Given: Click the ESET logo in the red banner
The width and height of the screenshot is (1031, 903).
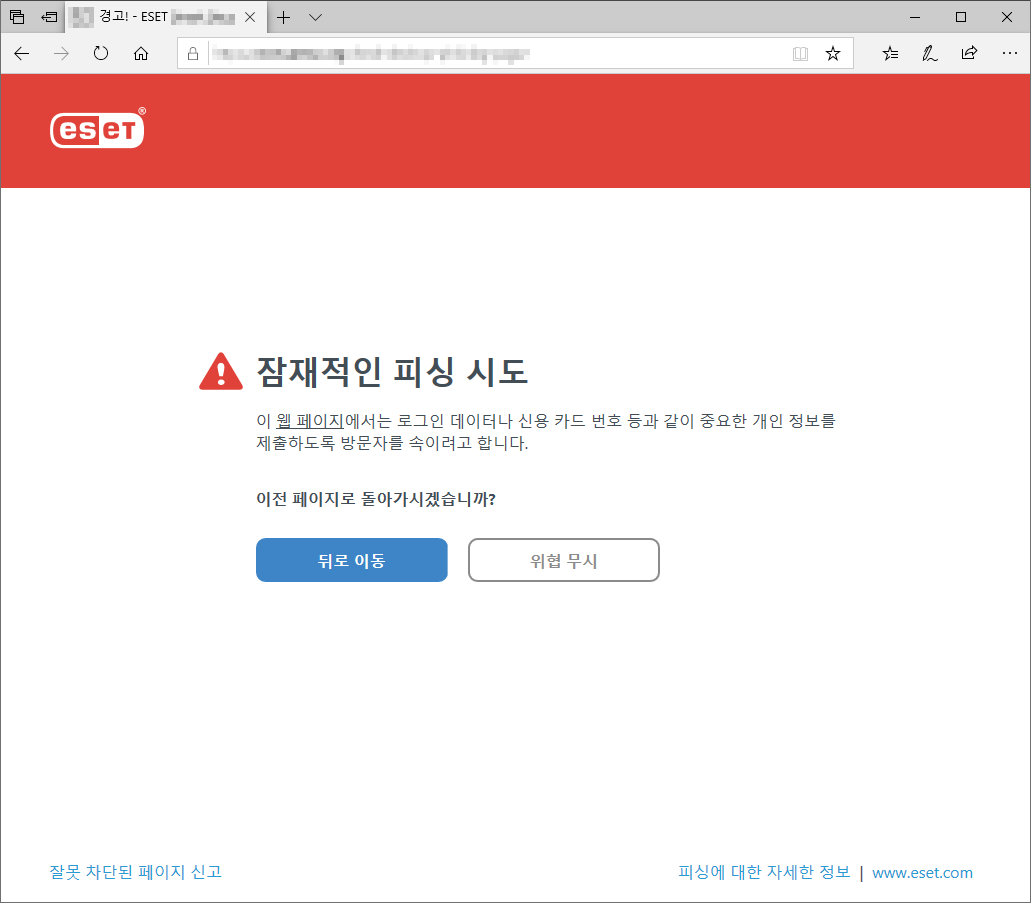Looking at the screenshot, I should (96, 129).
